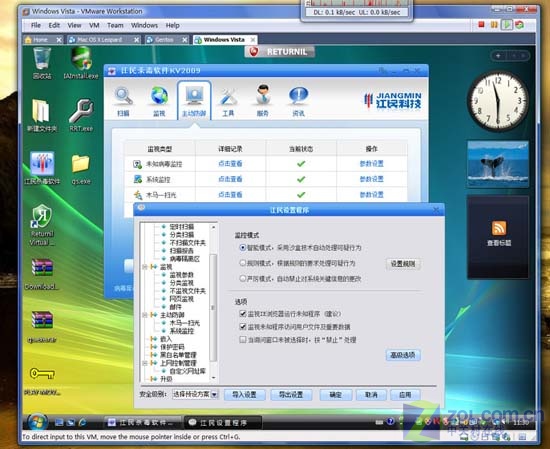Image resolution: width=550 pixels, height=449 pixels.
Task: Click the tree scrollbar down arrow
Action: coord(213,378)
